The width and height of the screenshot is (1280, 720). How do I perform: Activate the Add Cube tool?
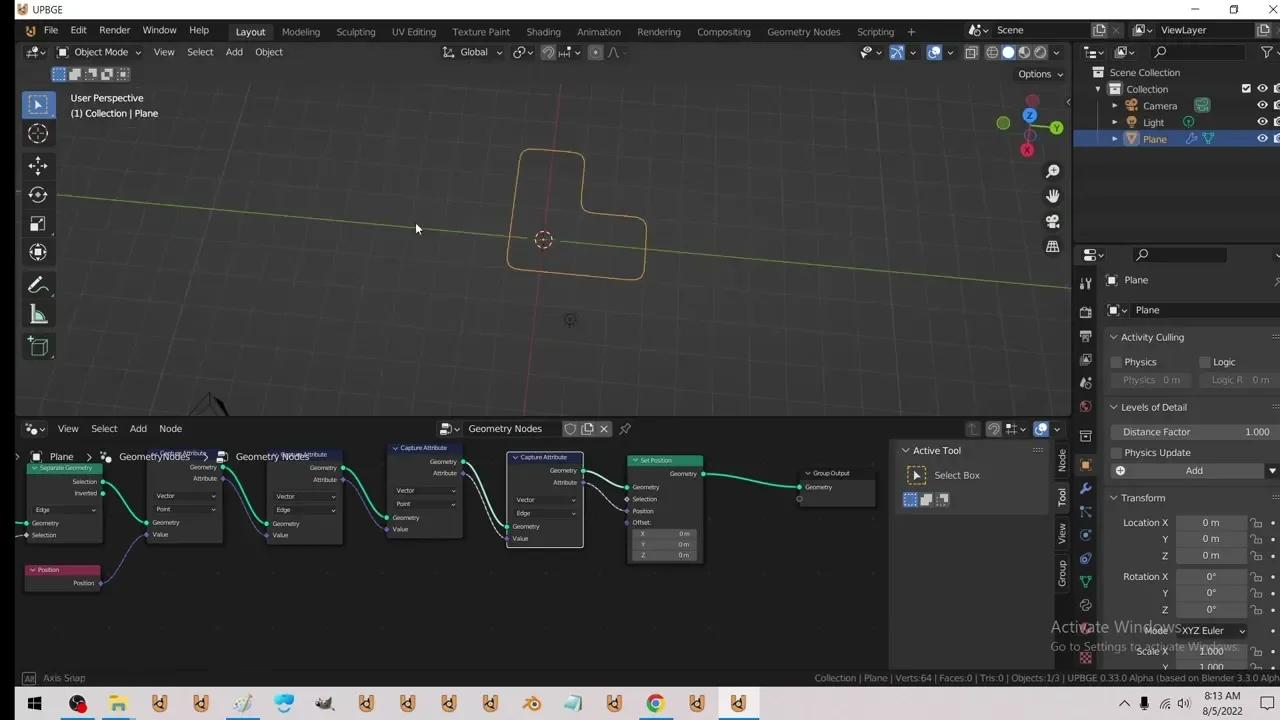[38, 346]
